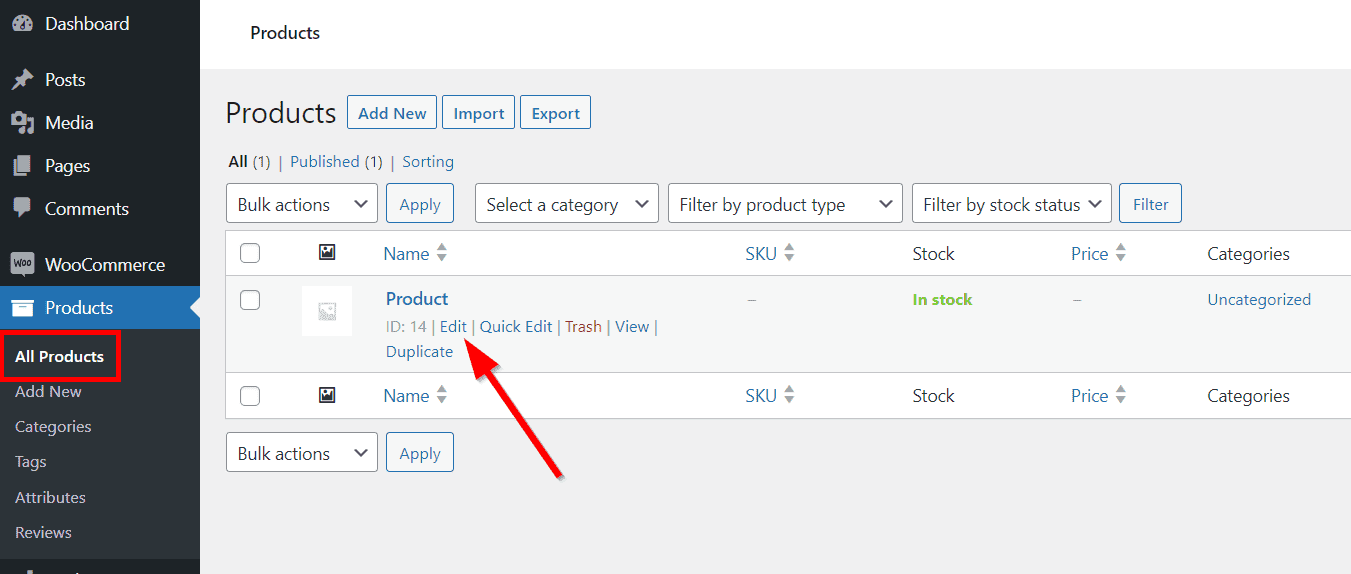The image size is (1351, 574).
Task: Sort by the Name column sort arrows in header
Action: 442,254
